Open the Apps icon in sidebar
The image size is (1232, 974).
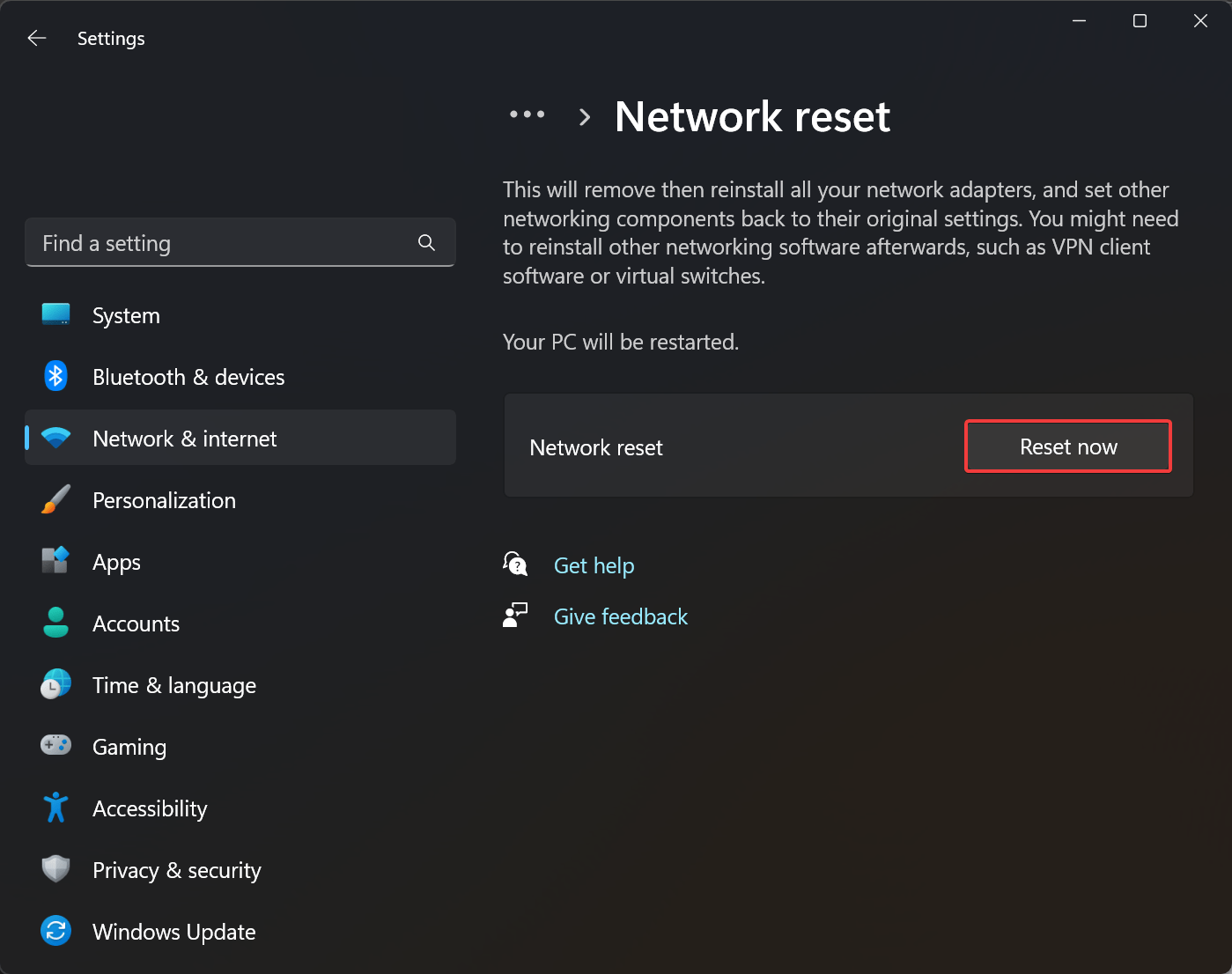coord(55,560)
